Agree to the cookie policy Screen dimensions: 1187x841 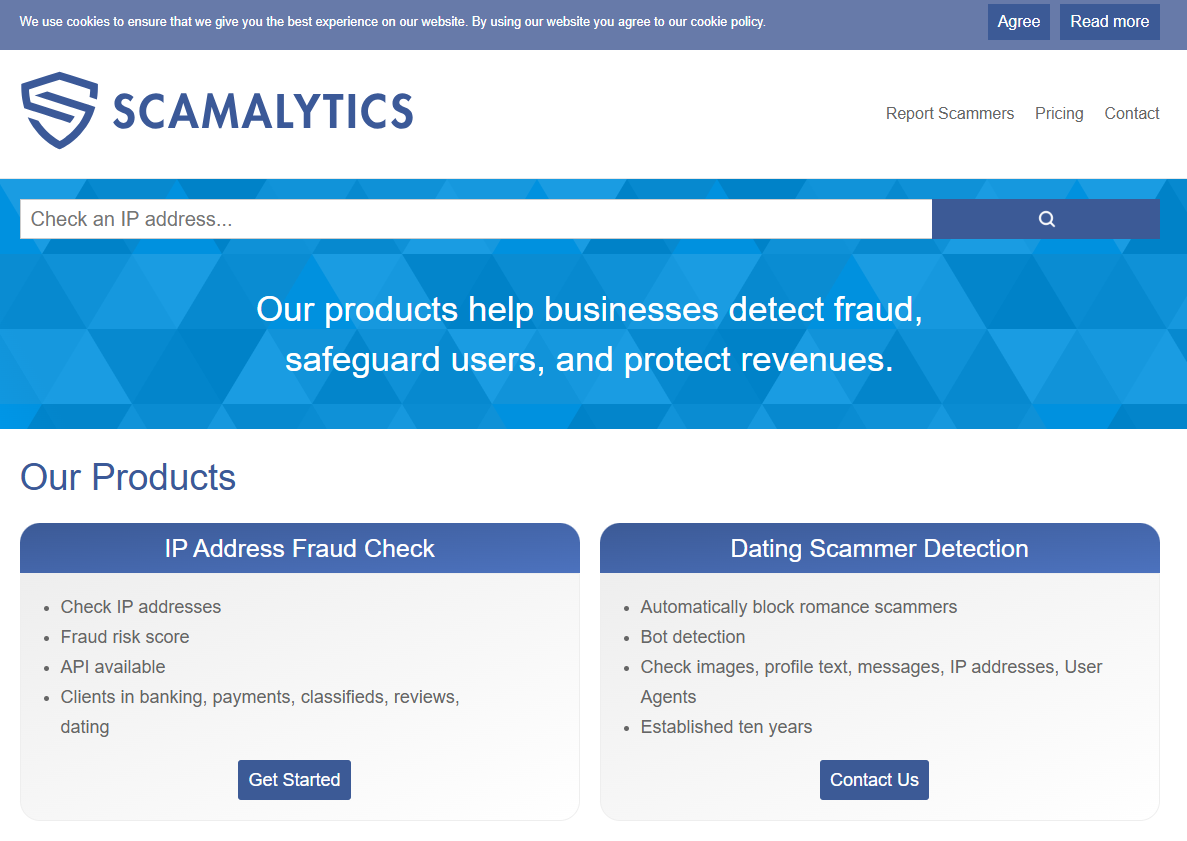(1018, 21)
